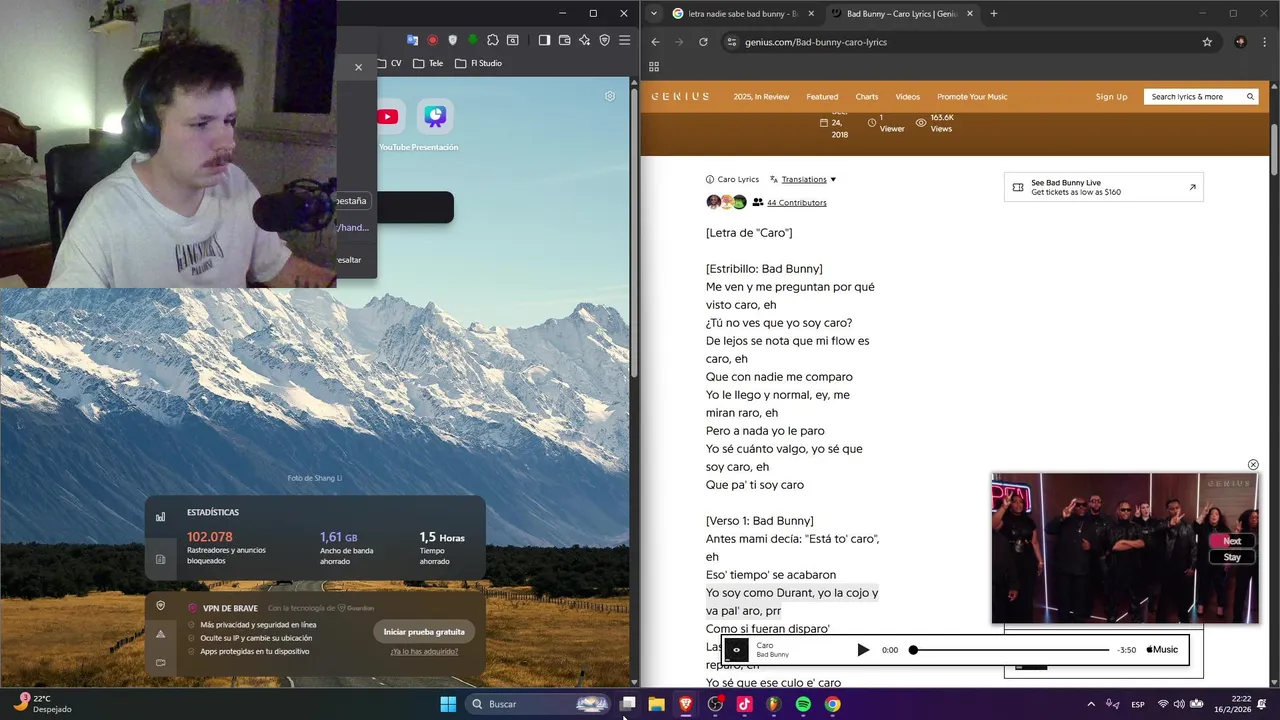Bookmark the Genius page with the star

(1207, 42)
